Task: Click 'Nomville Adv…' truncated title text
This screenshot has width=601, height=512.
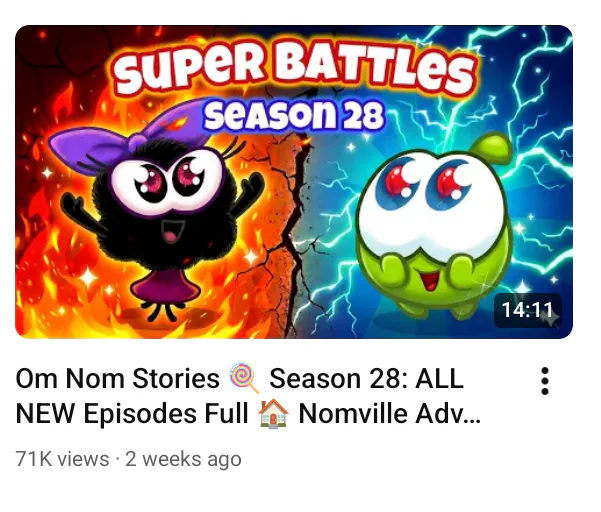Action: click(x=389, y=414)
